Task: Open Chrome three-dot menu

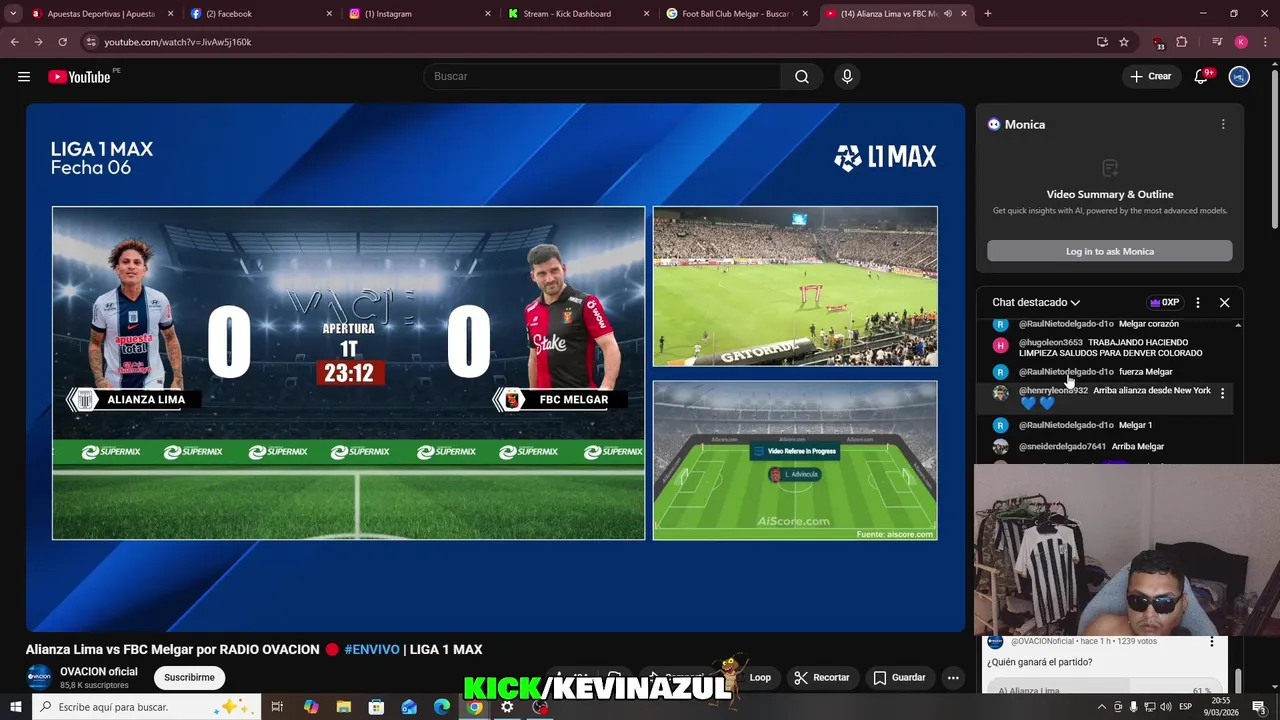Action: click(1265, 42)
